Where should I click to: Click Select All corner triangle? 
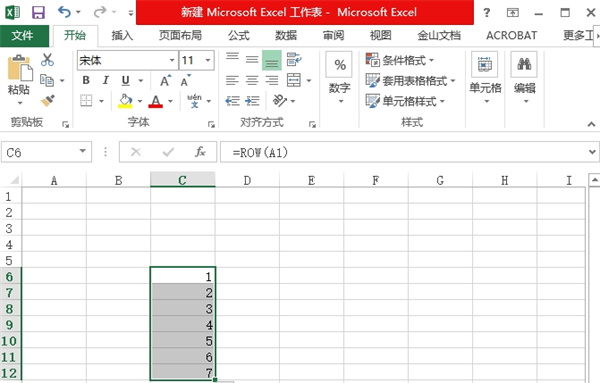[14, 179]
